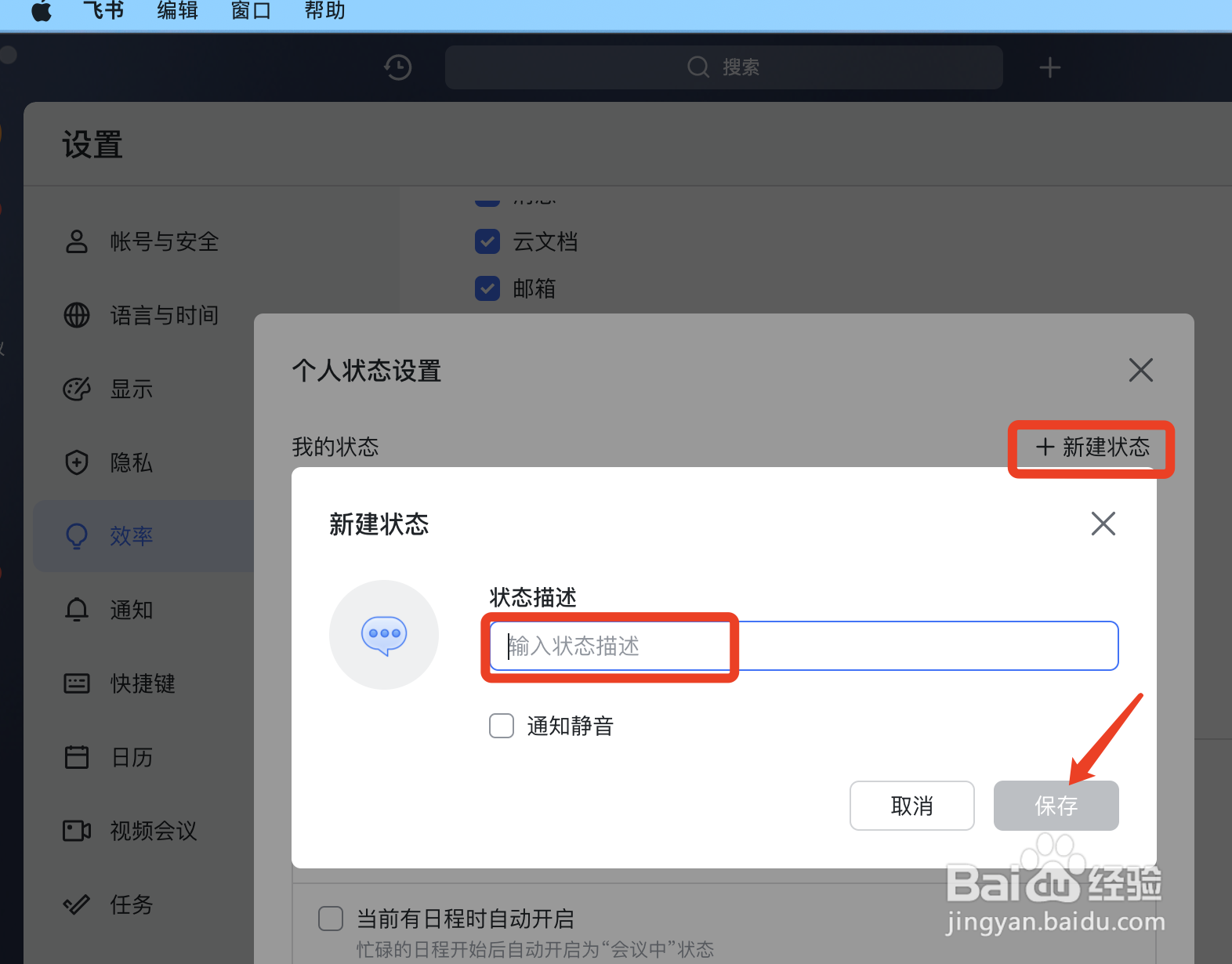Viewport: 1232px width, 964px height.
Task: Click the chat bubble status icon
Action: point(384,635)
